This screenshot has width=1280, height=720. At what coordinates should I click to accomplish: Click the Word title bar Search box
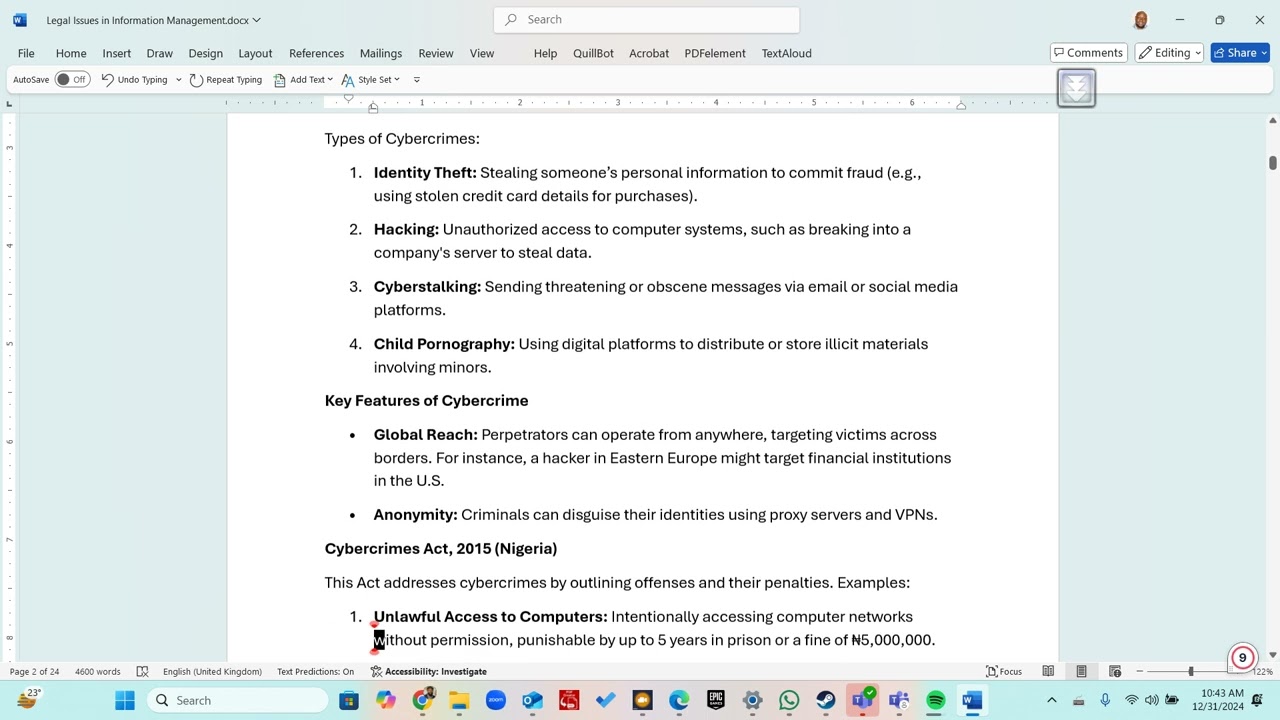[646, 19]
